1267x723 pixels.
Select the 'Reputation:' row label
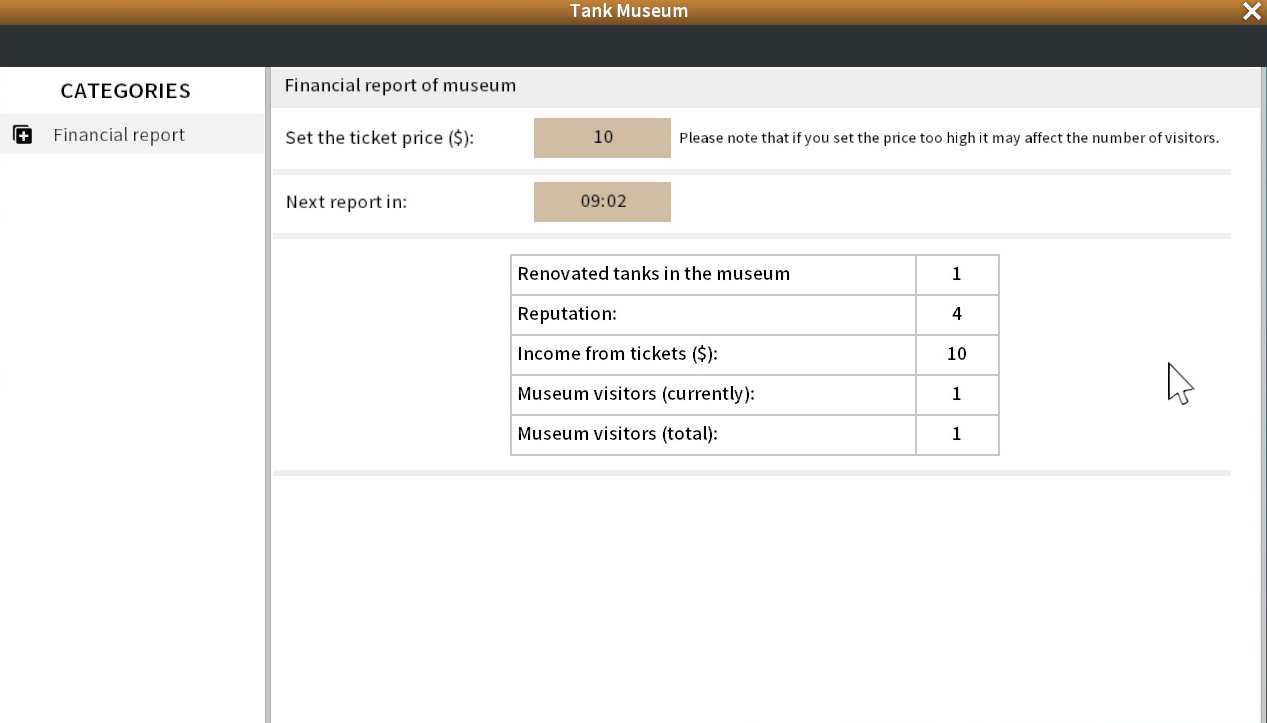[567, 314]
